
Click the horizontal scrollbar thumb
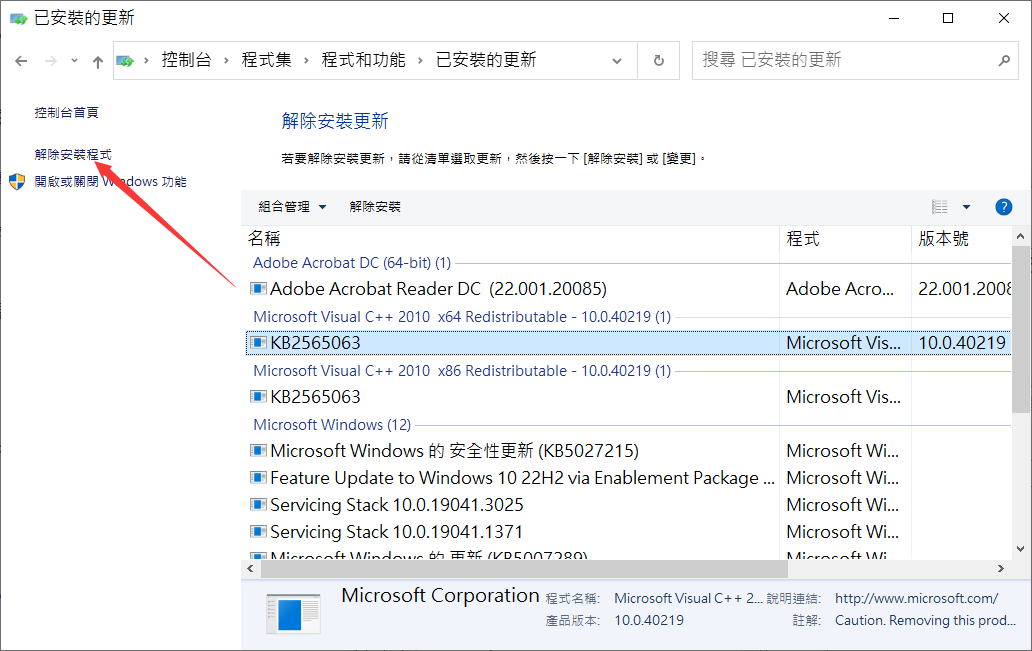point(524,568)
